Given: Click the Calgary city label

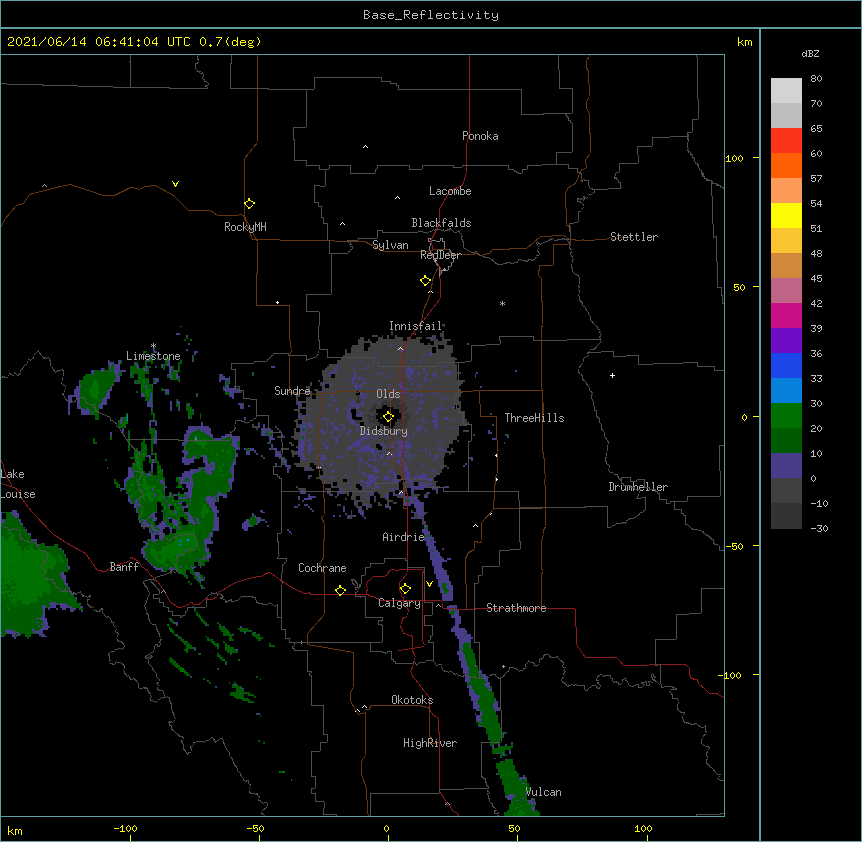Looking at the screenshot, I should click(399, 603).
